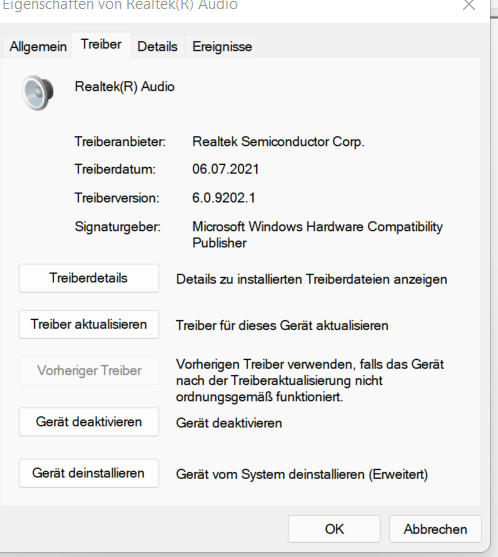Click Microsoft Windows Hardware Compatibility Publisher text
The width and height of the screenshot is (498, 557).
pos(318,235)
